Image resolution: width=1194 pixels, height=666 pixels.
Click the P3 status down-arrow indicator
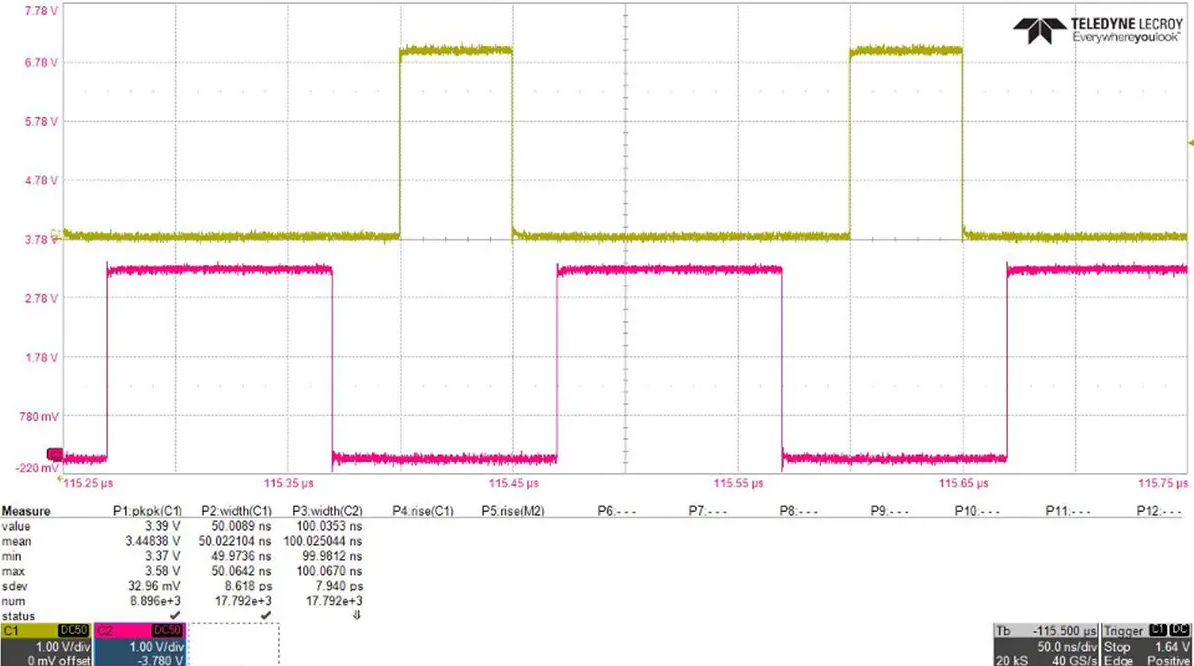[357, 615]
